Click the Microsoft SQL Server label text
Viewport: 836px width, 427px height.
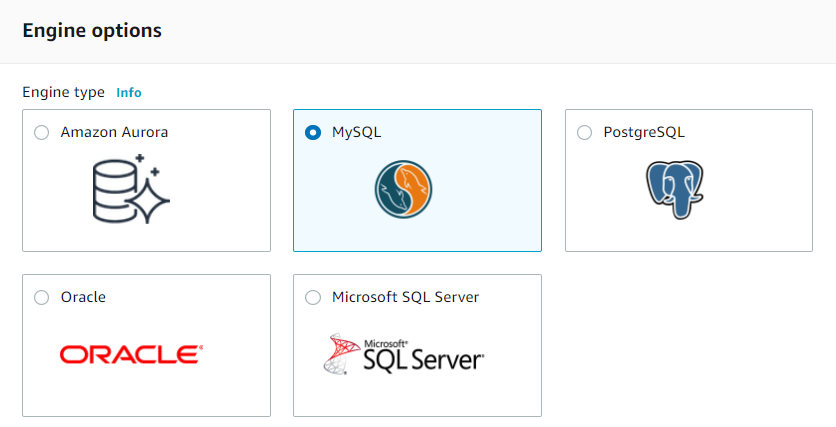coord(405,297)
